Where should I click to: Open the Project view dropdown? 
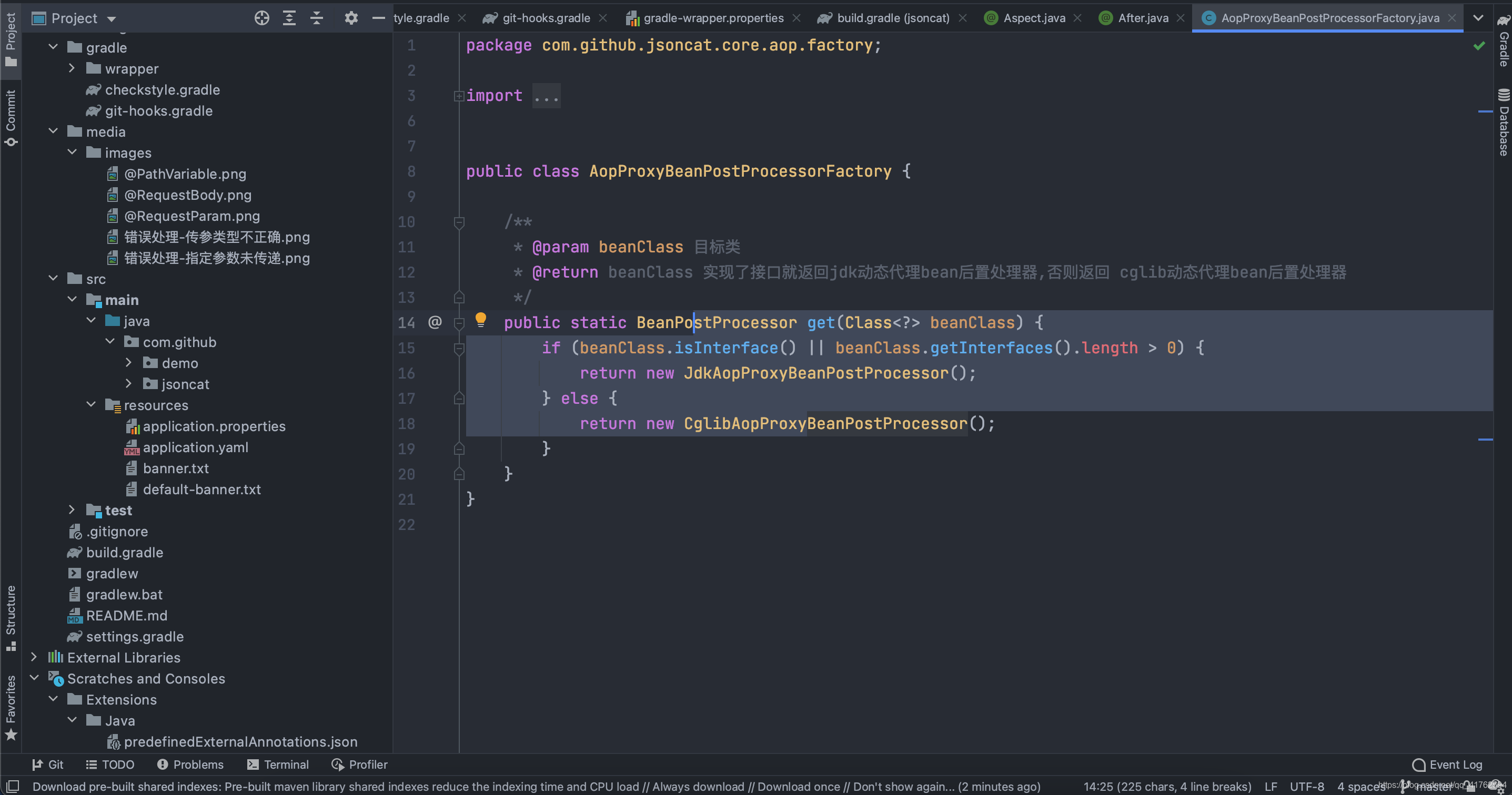coord(111,19)
